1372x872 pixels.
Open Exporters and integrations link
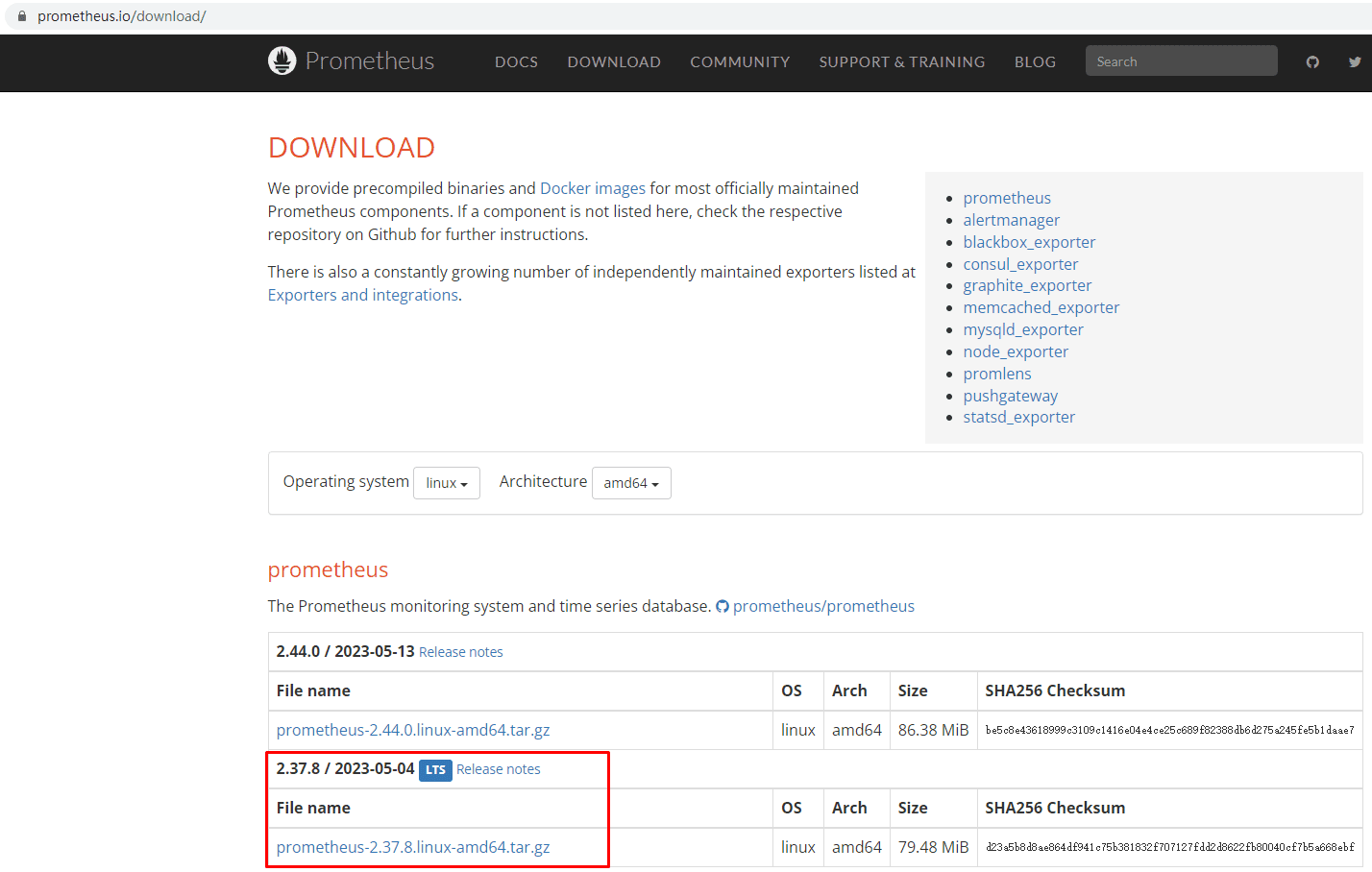pos(363,295)
